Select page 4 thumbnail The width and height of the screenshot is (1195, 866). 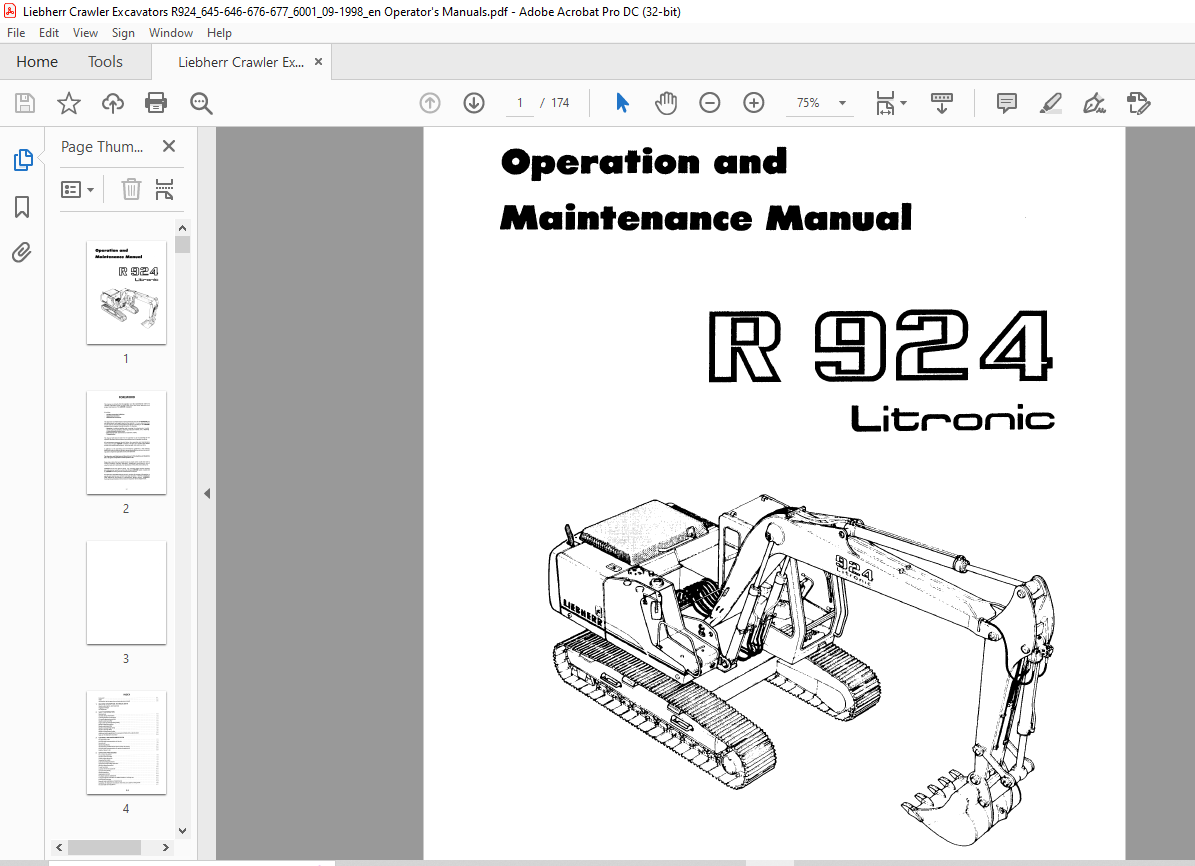127,743
